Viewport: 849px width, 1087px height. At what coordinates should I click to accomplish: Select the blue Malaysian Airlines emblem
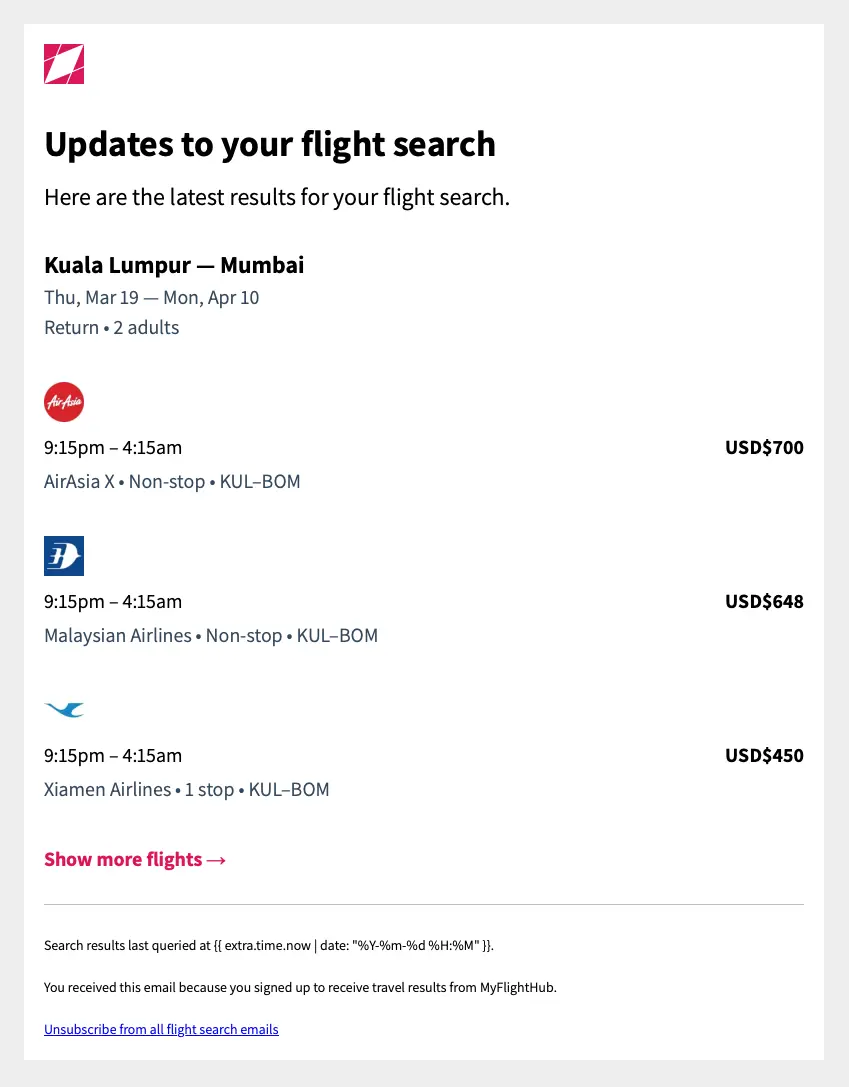pos(63,555)
